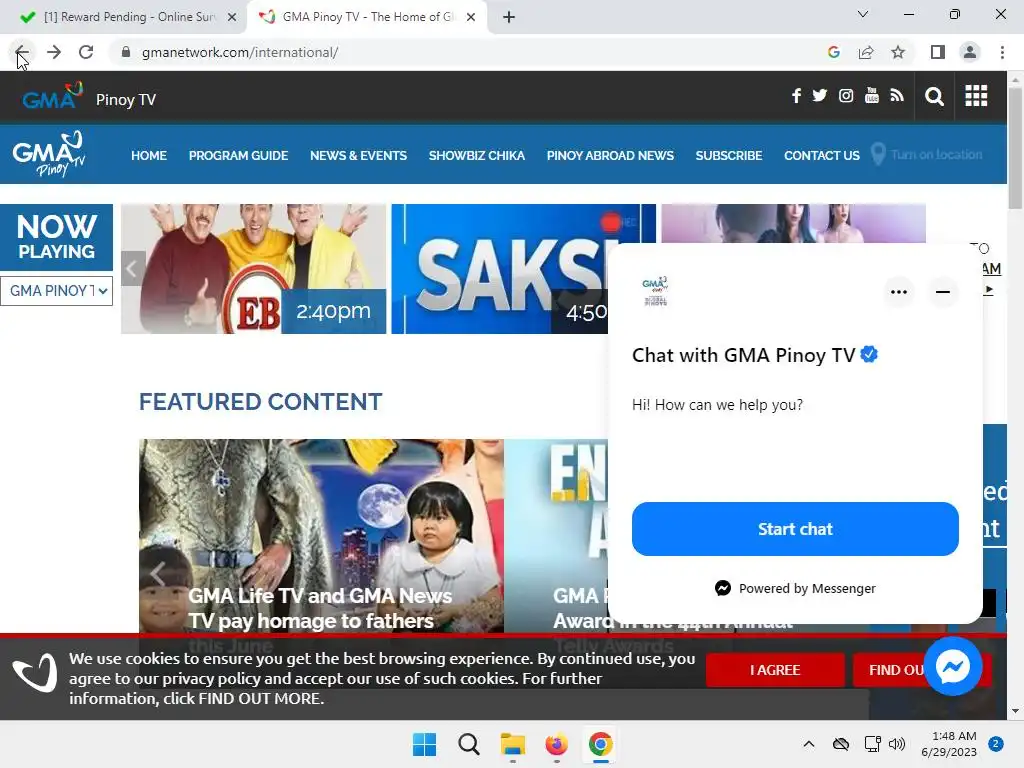This screenshot has width=1024, height=768.
Task: Share this page via share icon
Action: [866, 52]
